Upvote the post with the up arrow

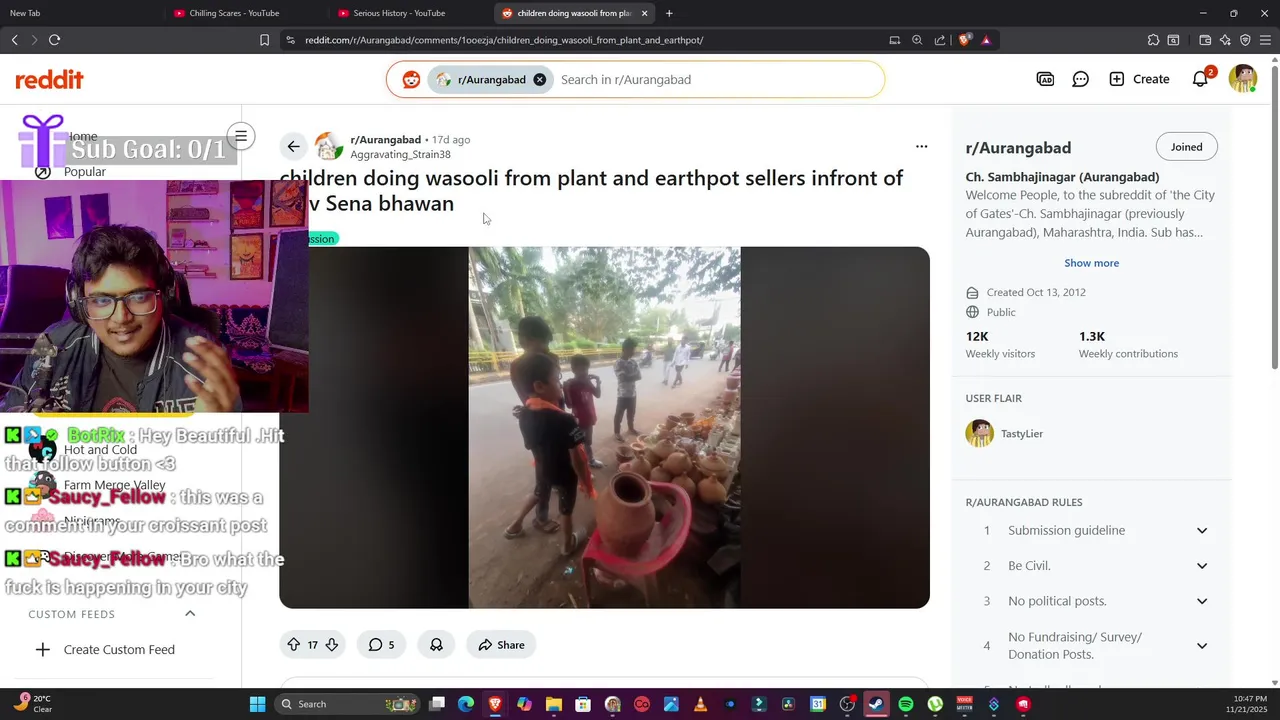pos(293,645)
